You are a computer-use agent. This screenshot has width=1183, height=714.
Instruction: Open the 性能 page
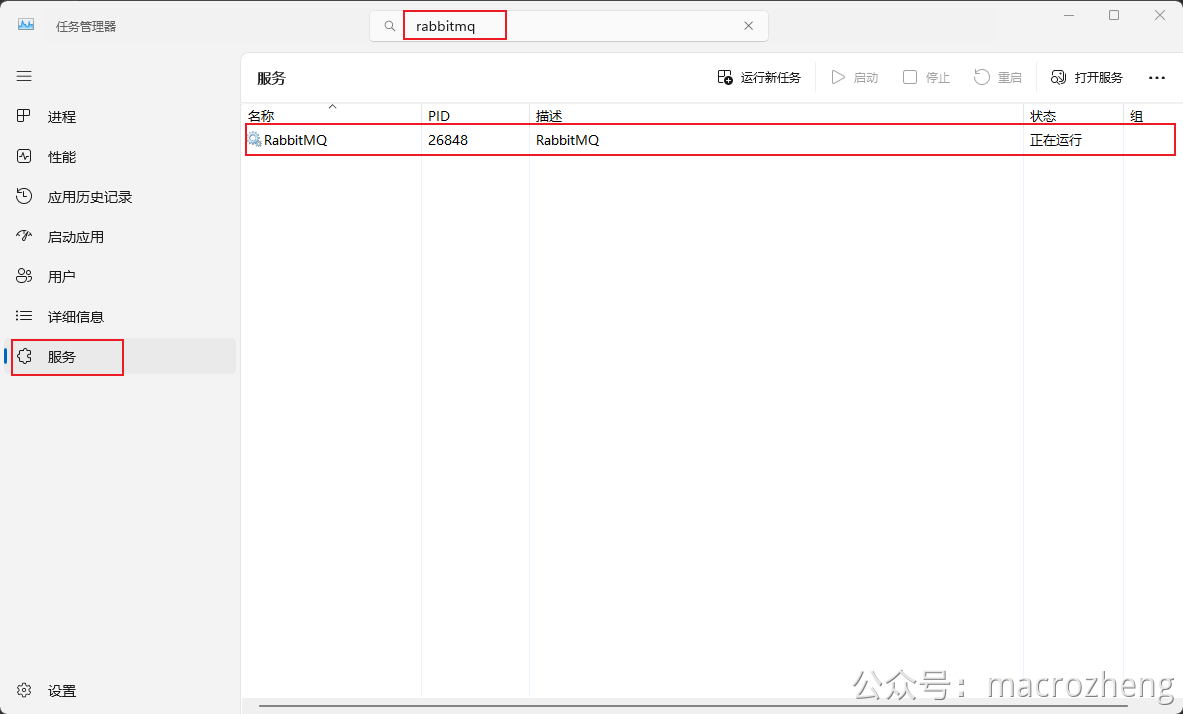click(x=121, y=157)
